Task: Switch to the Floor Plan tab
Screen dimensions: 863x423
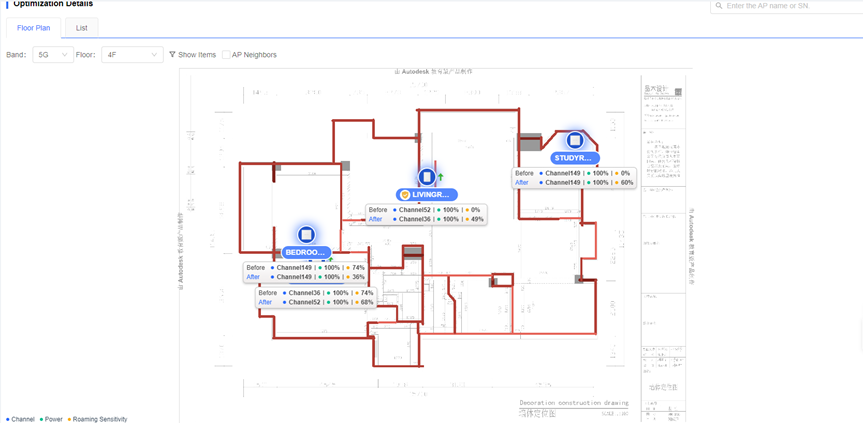Action: coord(34,28)
